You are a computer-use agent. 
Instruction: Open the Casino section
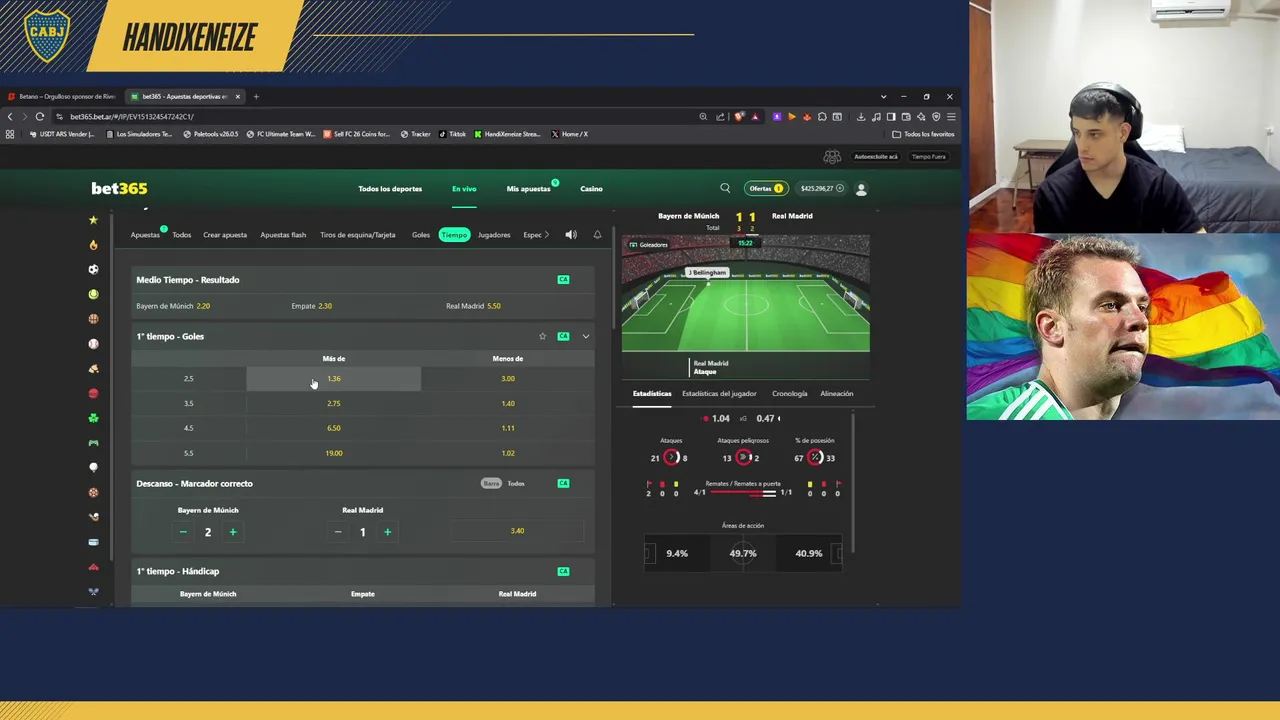(x=591, y=189)
